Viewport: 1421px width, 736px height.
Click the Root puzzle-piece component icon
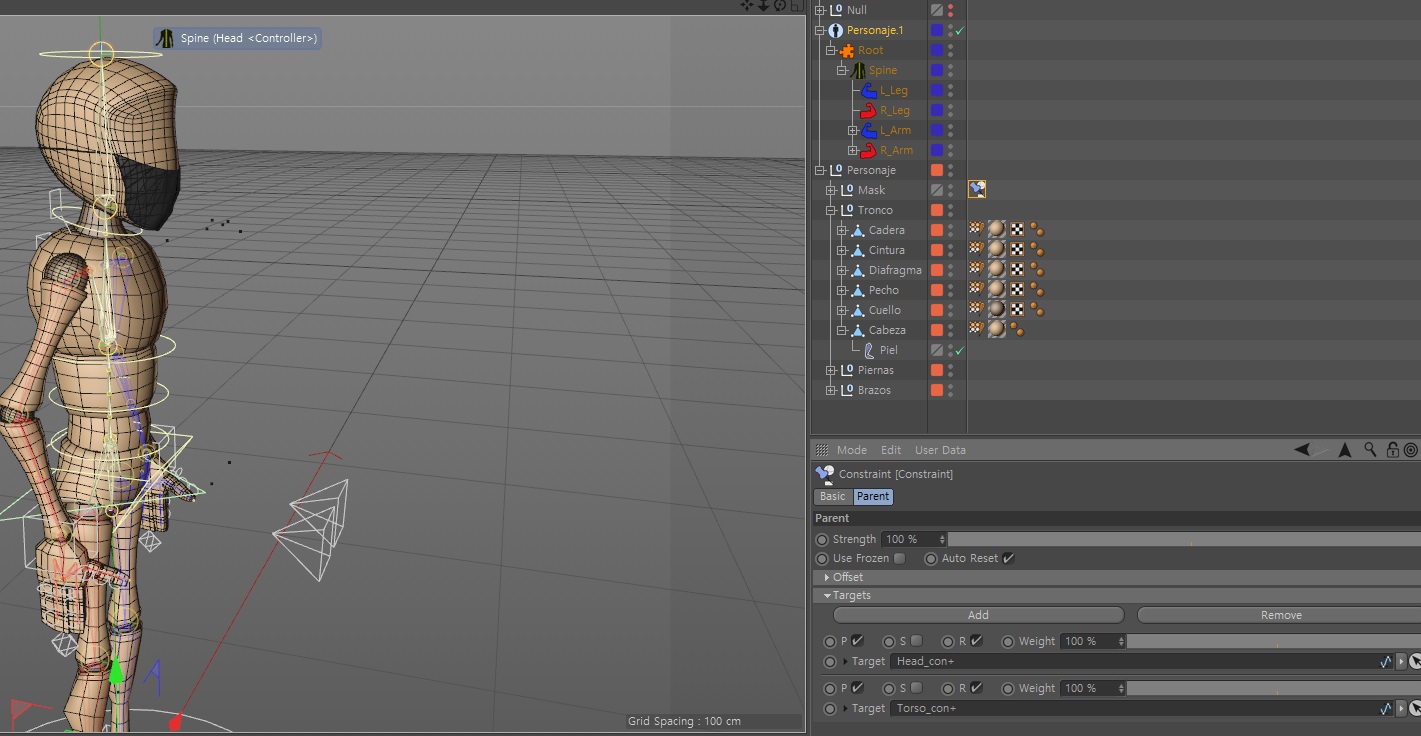click(847, 50)
